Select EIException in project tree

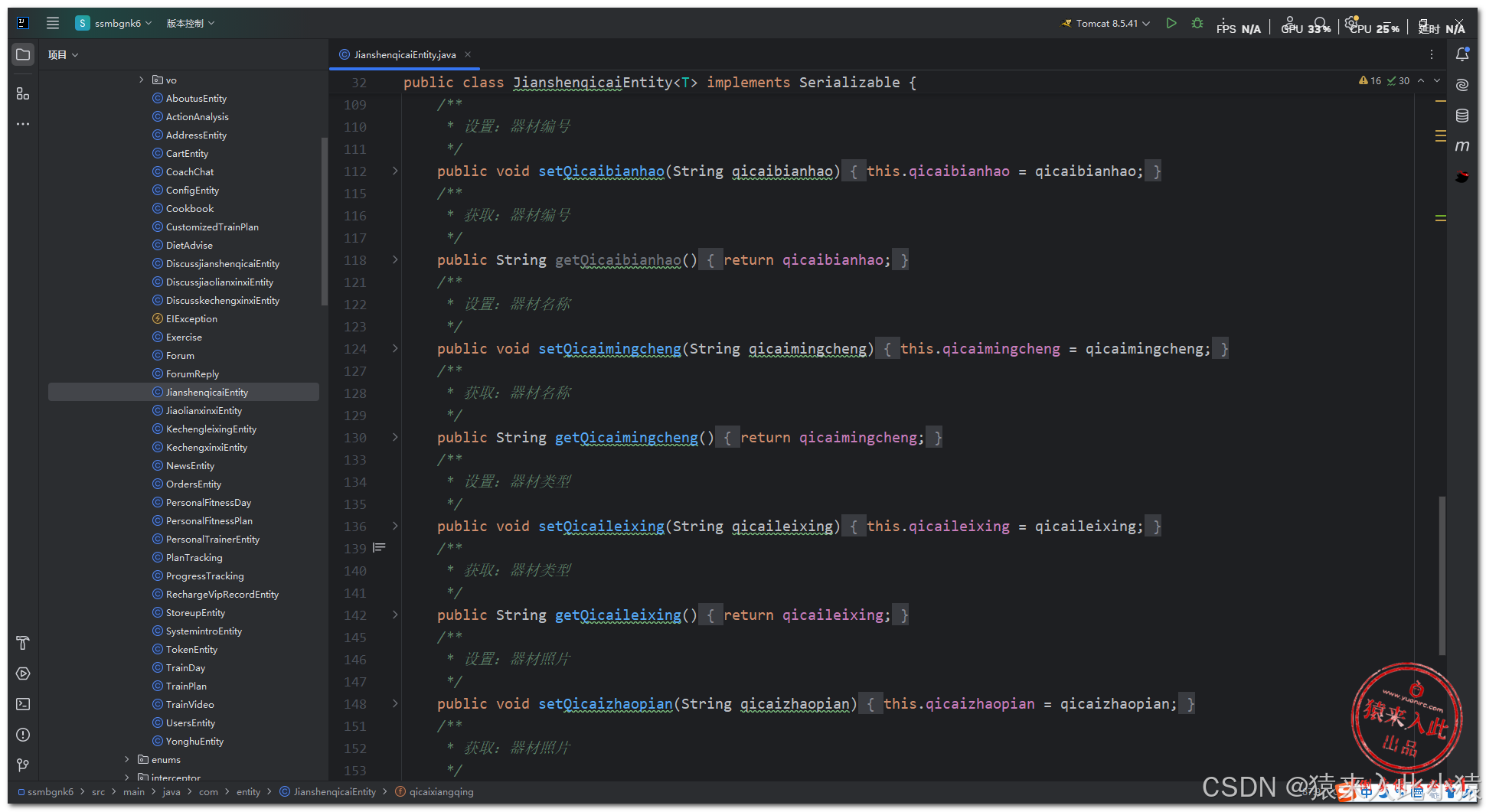click(191, 318)
